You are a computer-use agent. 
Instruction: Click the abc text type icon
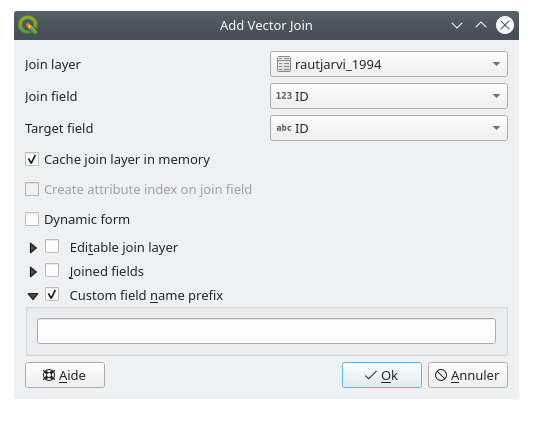[x=284, y=128]
